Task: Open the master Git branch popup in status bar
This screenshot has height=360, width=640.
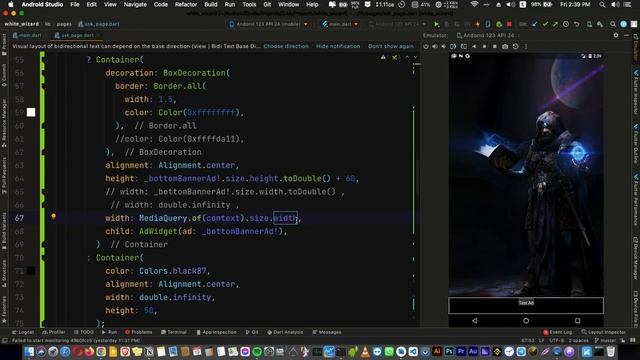Action: tap(605, 340)
